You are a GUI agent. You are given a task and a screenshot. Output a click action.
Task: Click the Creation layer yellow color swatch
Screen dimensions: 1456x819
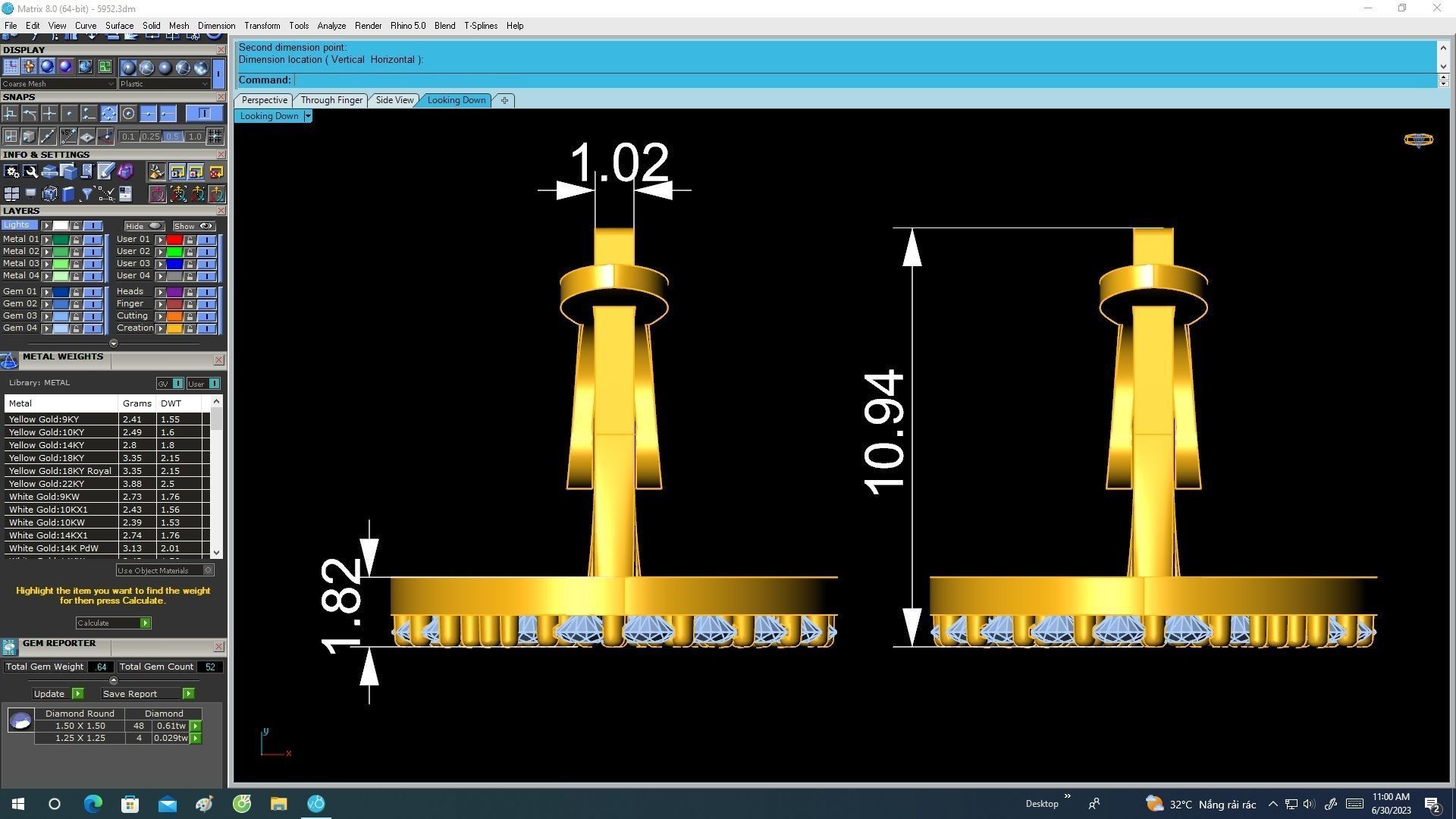point(174,328)
